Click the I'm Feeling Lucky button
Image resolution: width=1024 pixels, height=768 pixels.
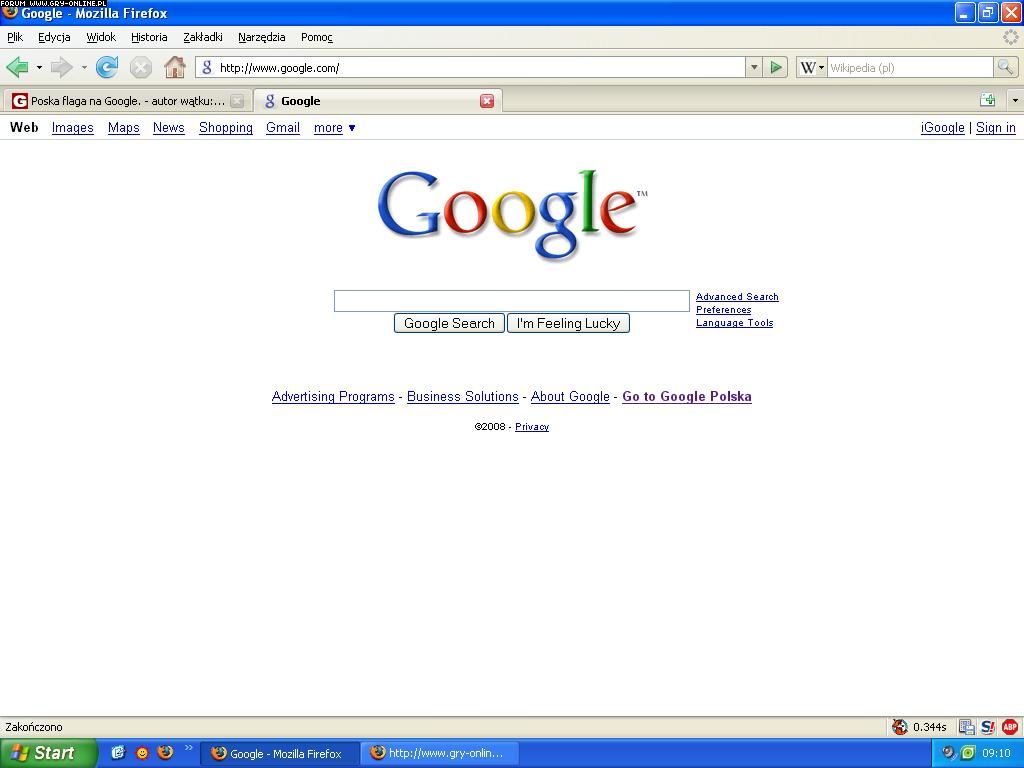(x=568, y=323)
